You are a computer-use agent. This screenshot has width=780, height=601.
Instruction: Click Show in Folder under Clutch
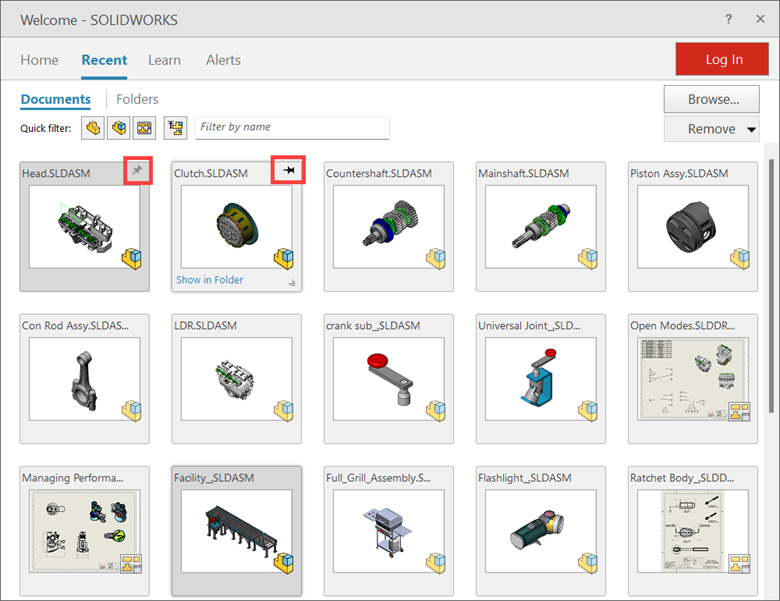(209, 280)
